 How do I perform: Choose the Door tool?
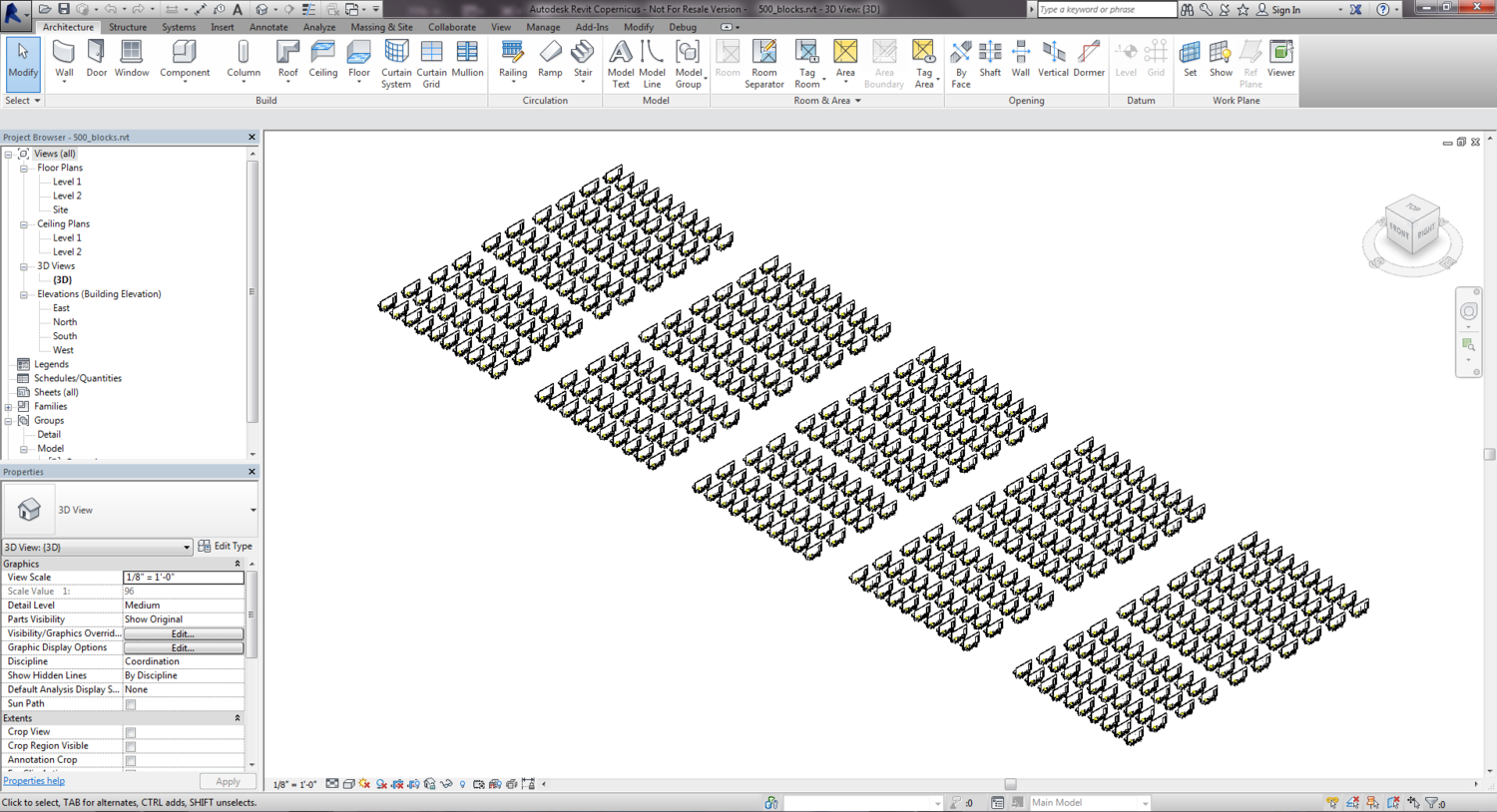pos(97,60)
